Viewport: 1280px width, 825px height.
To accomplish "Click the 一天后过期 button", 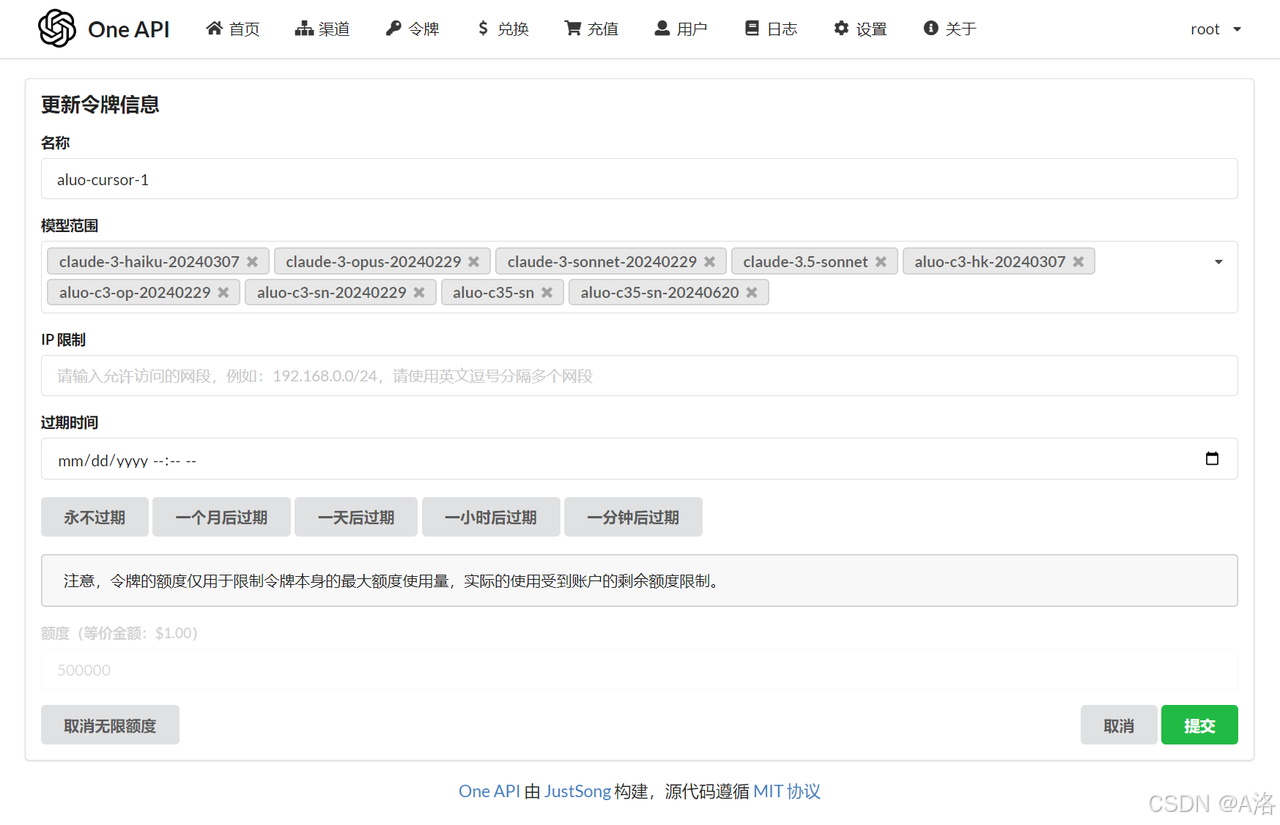I will (356, 517).
